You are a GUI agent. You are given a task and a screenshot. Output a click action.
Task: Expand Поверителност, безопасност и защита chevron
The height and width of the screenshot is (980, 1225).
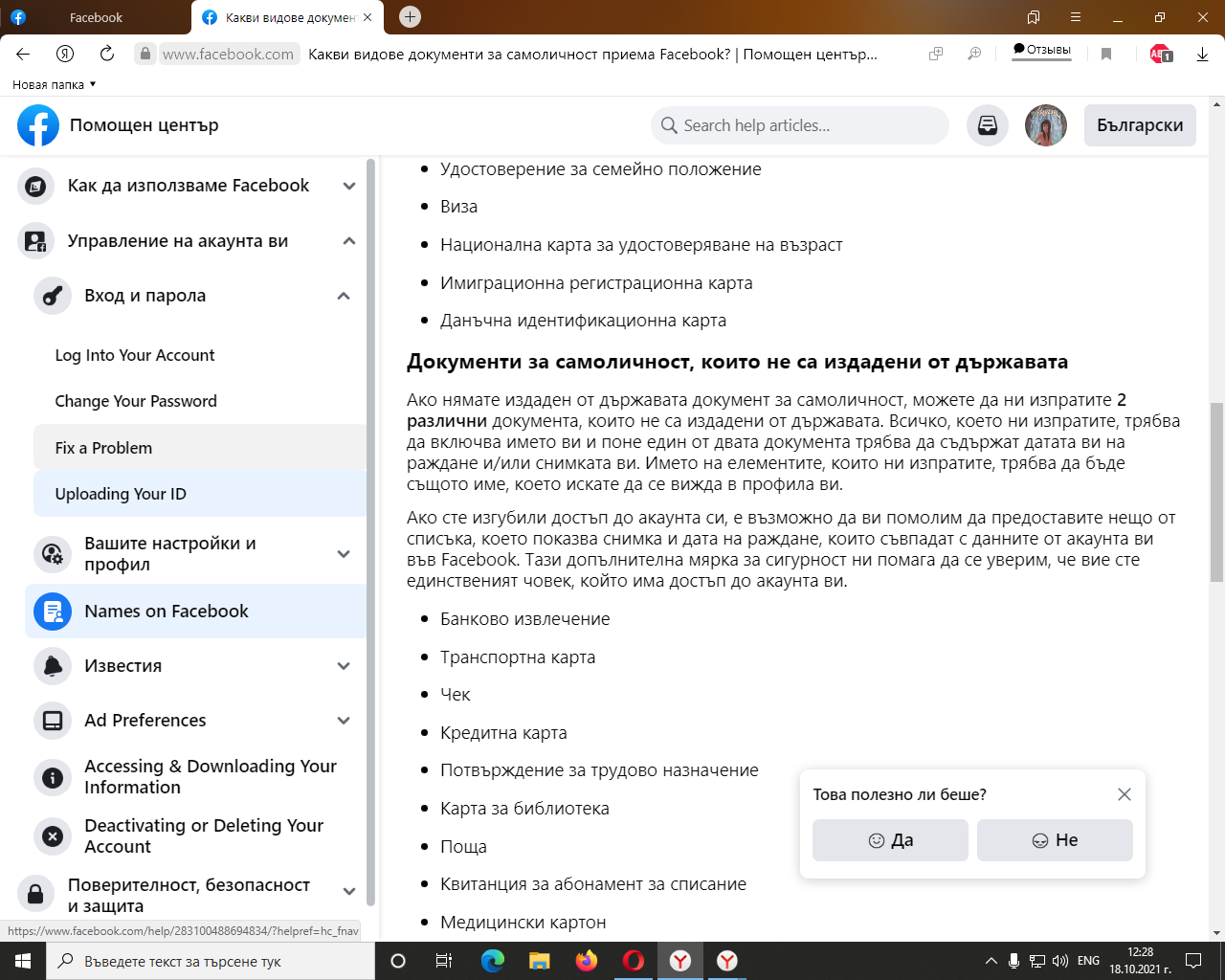point(349,891)
